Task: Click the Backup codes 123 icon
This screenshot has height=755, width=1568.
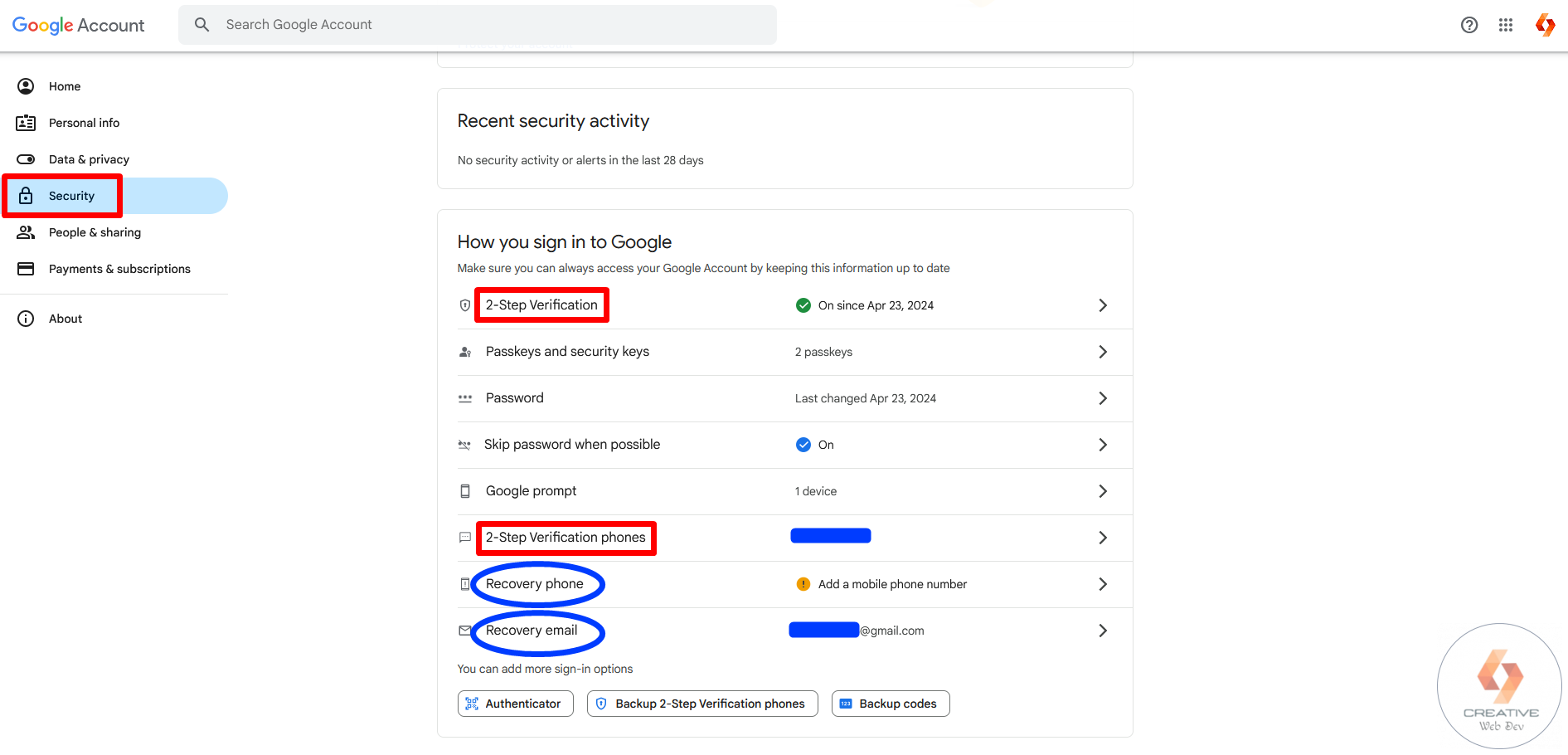Action: tap(846, 704)
